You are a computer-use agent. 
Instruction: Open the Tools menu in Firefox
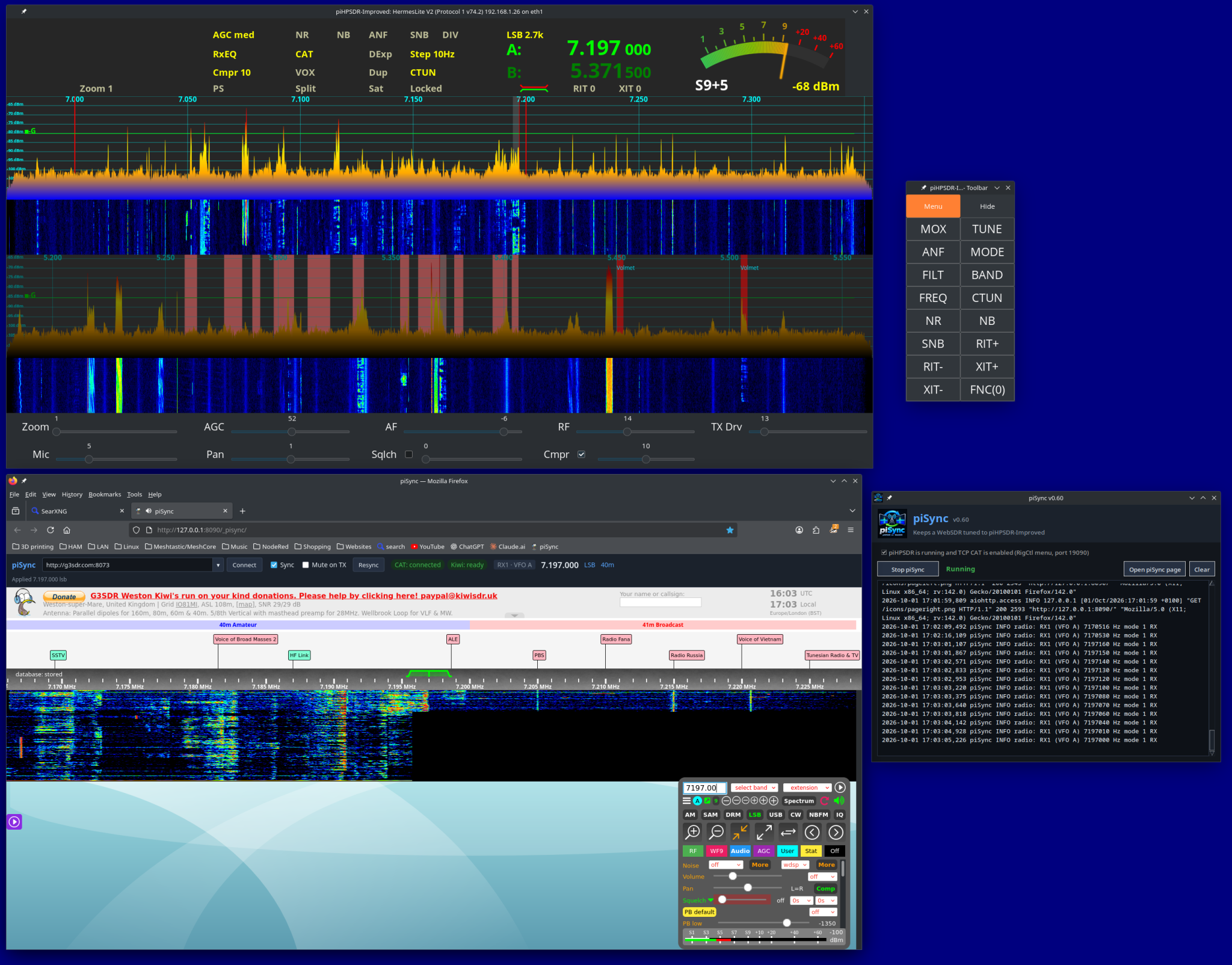[x=134, y=495]
